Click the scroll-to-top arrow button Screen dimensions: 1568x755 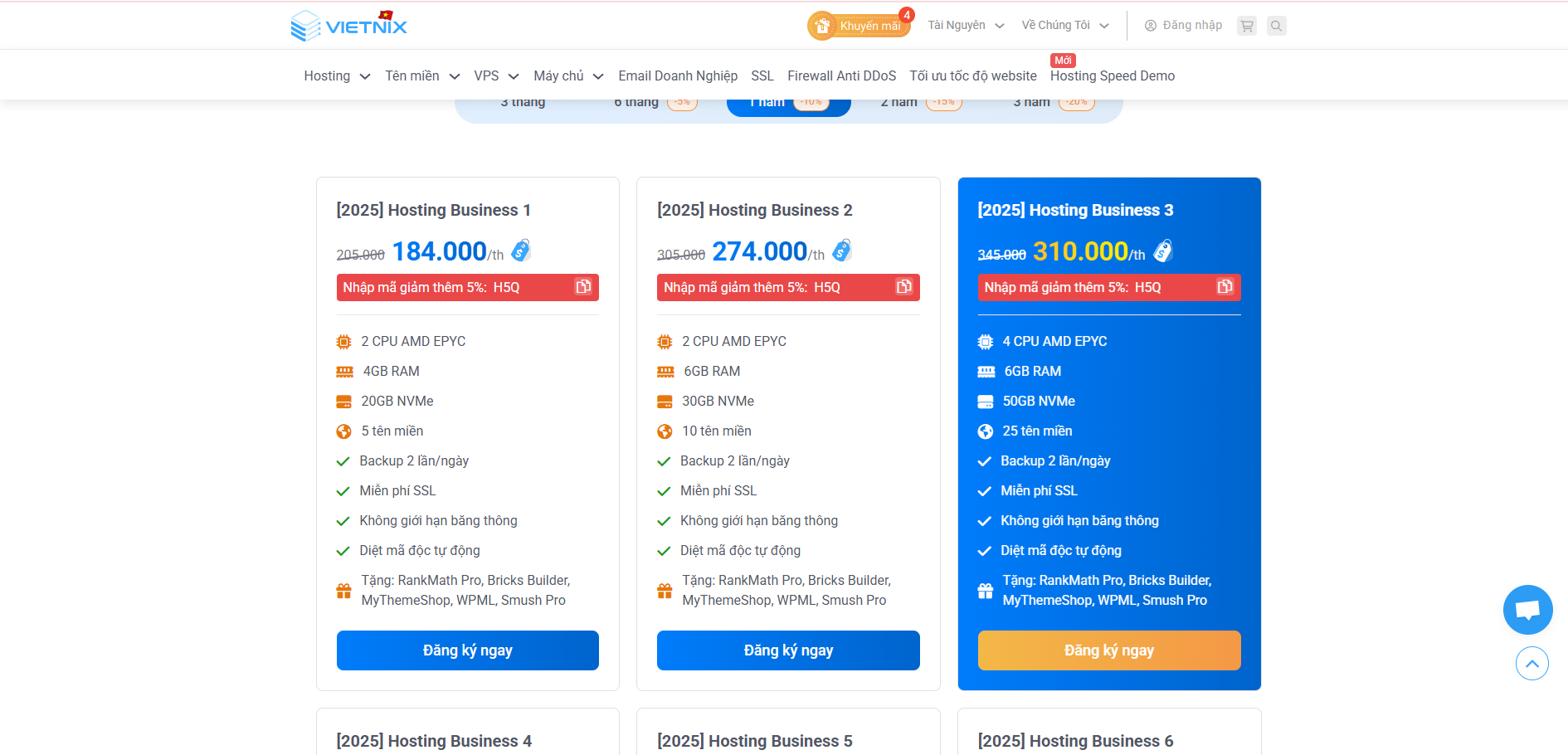pyautogui.click(x=1531, y=664)
